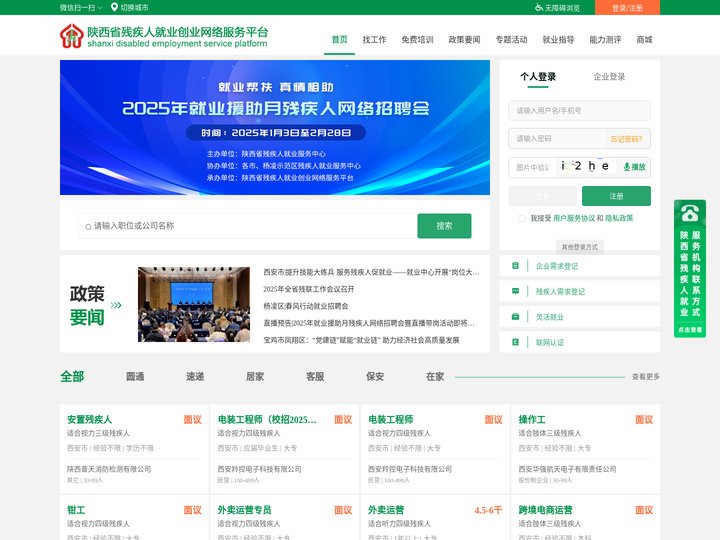Click the disabled person demand registration icon

click(515, 291)
